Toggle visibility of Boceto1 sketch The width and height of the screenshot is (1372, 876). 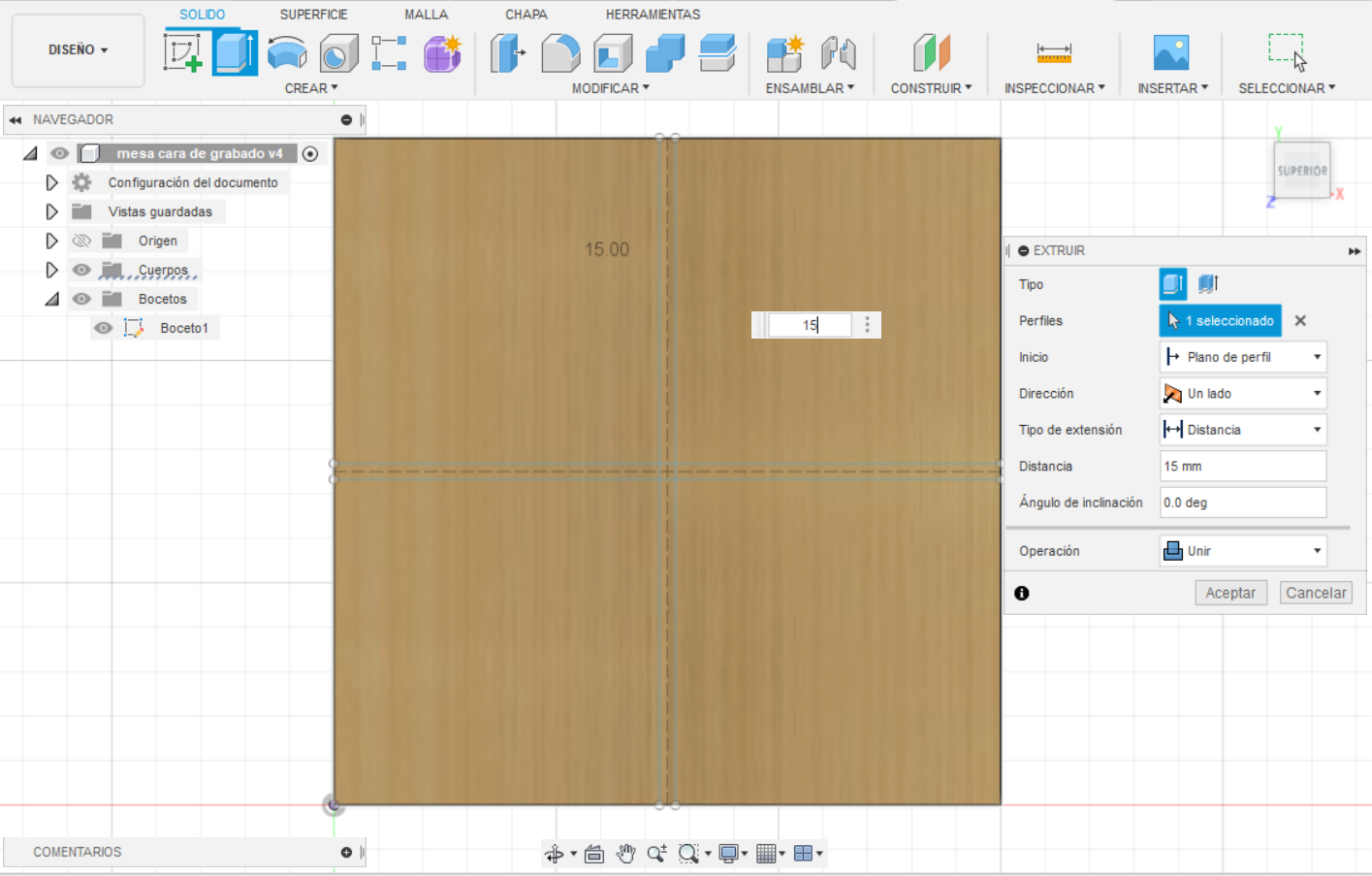[103, 328]
